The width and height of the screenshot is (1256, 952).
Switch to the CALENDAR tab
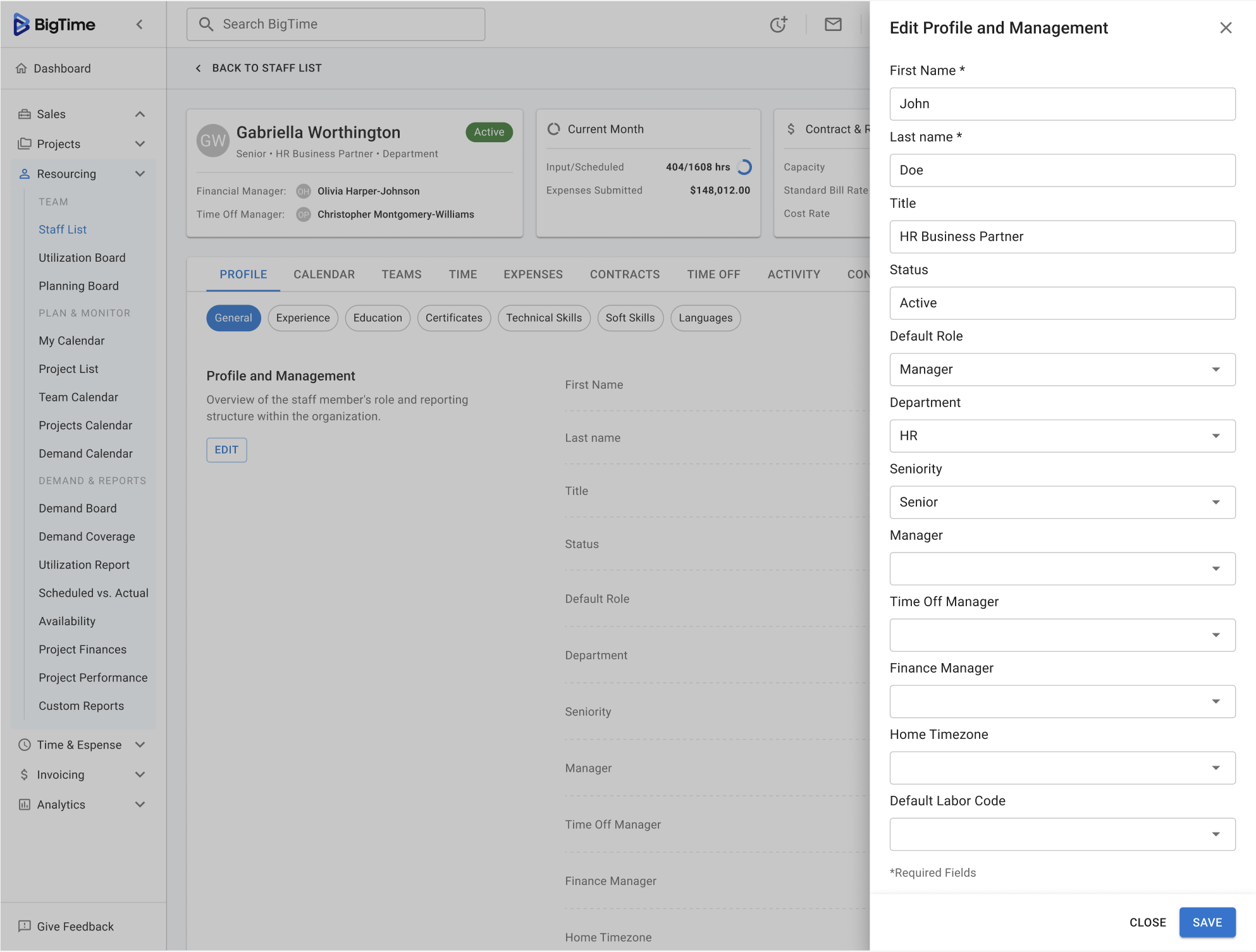324,274
